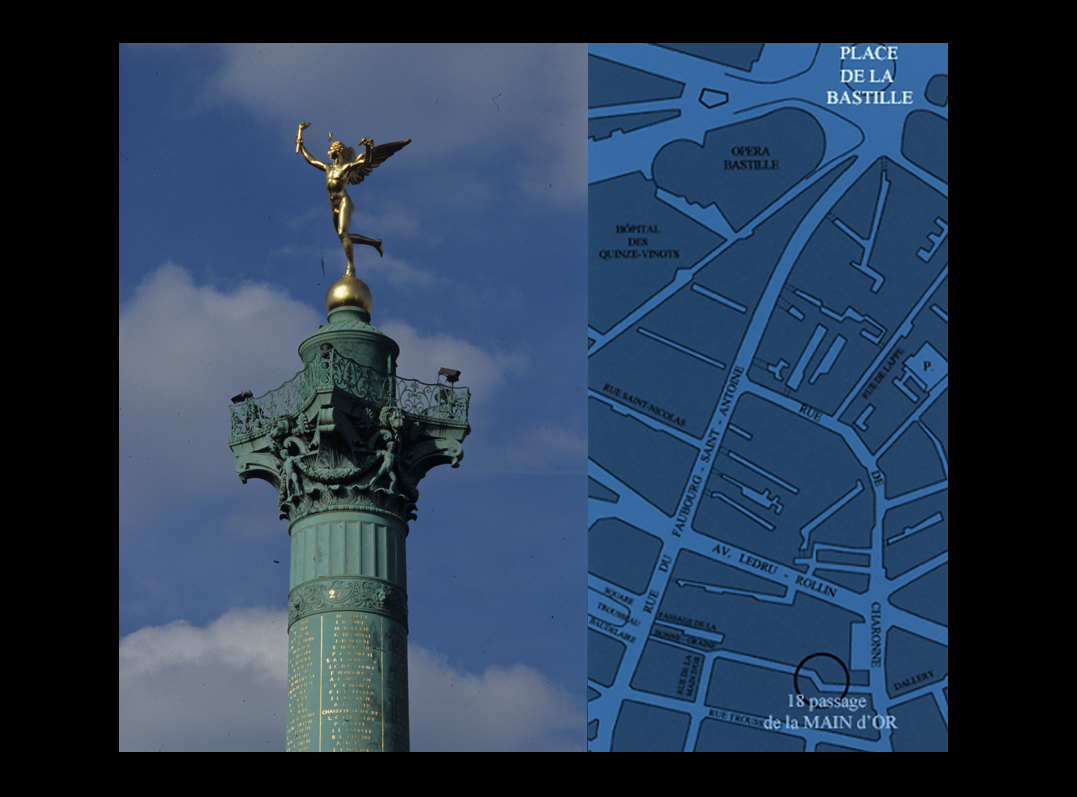Click the CHARONNE street label
The image size is (1077, 797).
[875, 634]
